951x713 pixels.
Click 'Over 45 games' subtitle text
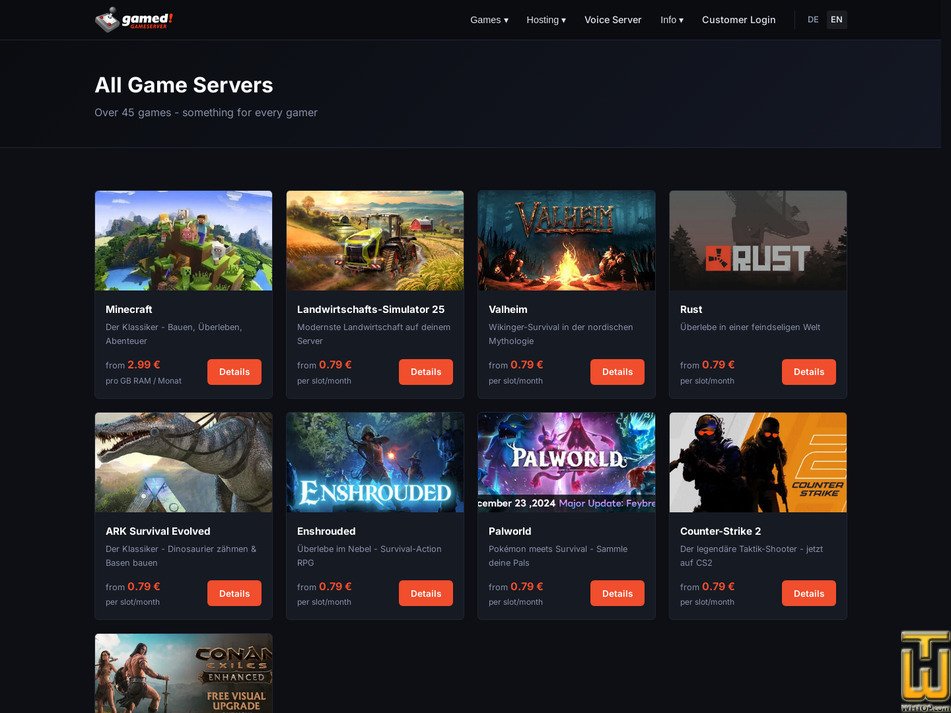point(206,112)
